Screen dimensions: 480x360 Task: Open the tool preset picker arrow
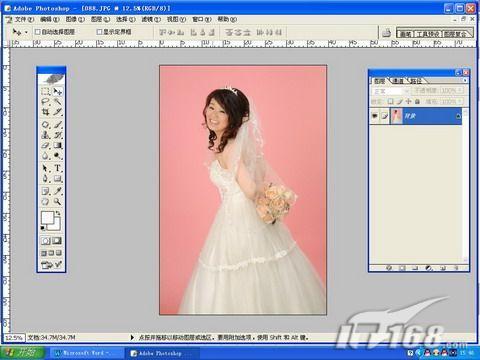[x=26, y=32]
